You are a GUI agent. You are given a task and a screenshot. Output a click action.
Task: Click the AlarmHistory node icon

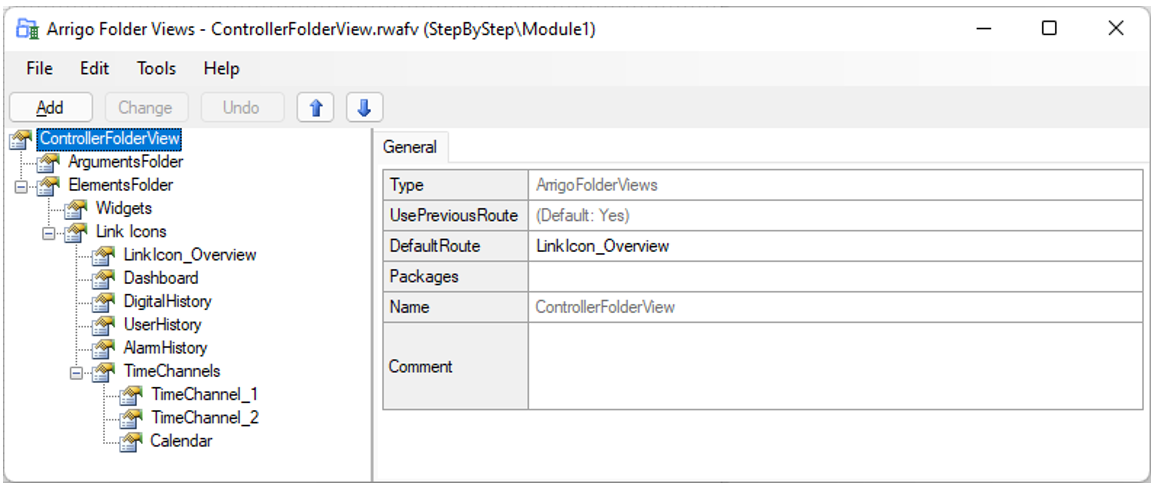pyautogui.click(x=104, y=348)
